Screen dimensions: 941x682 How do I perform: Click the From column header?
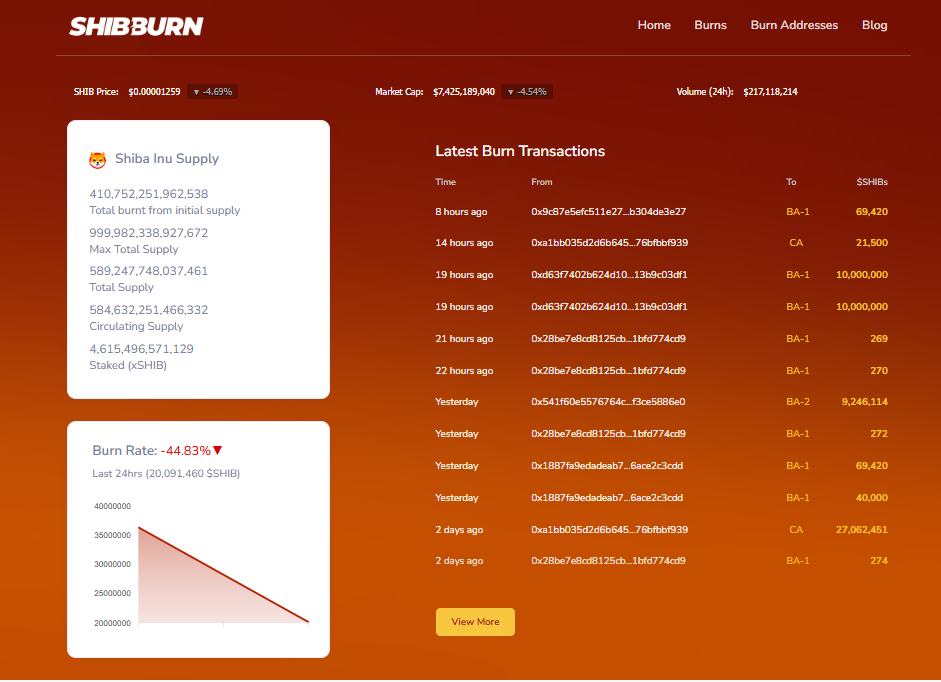click(541, 182)
